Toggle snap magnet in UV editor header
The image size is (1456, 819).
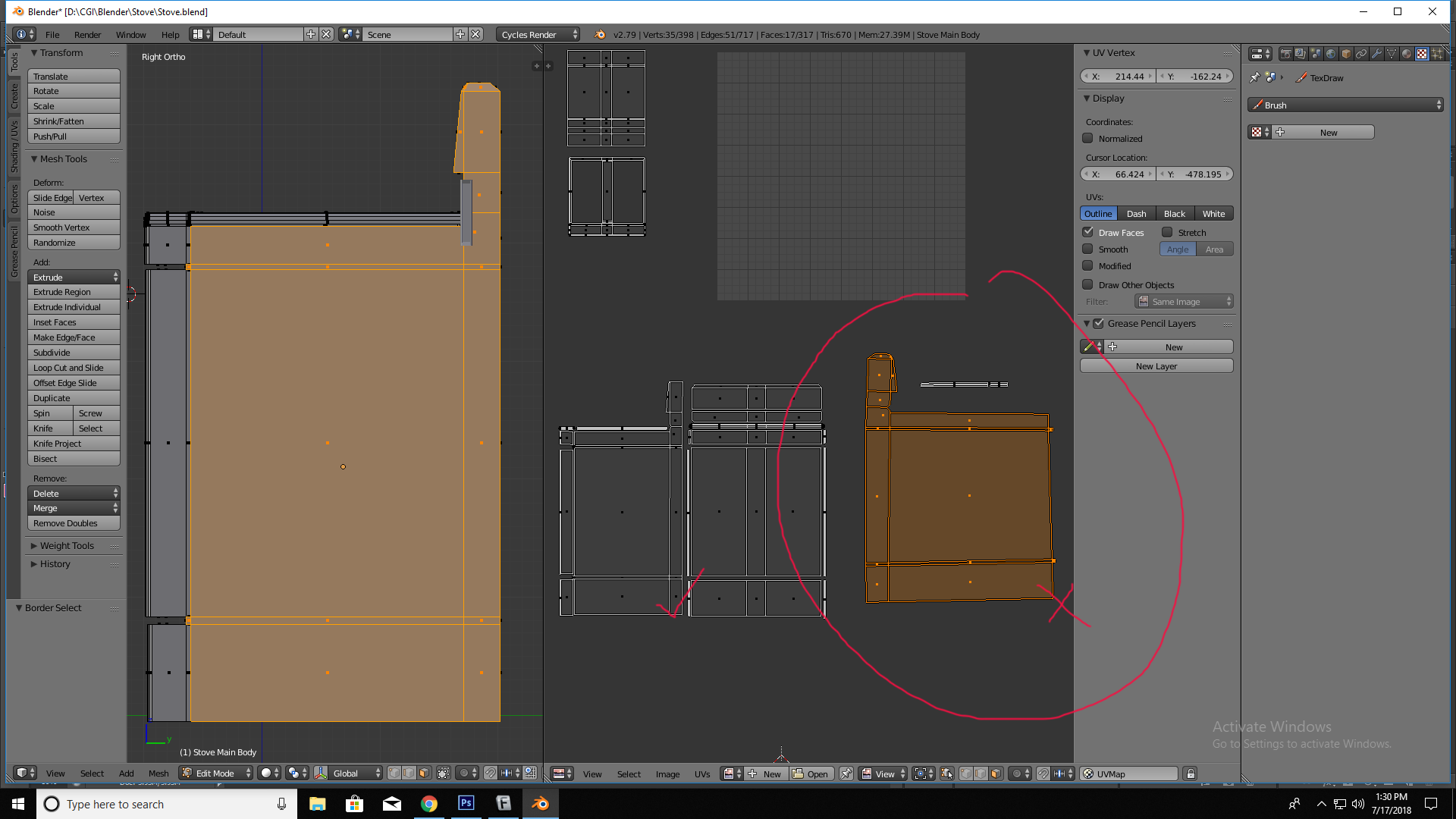(x=1043, y=773)
